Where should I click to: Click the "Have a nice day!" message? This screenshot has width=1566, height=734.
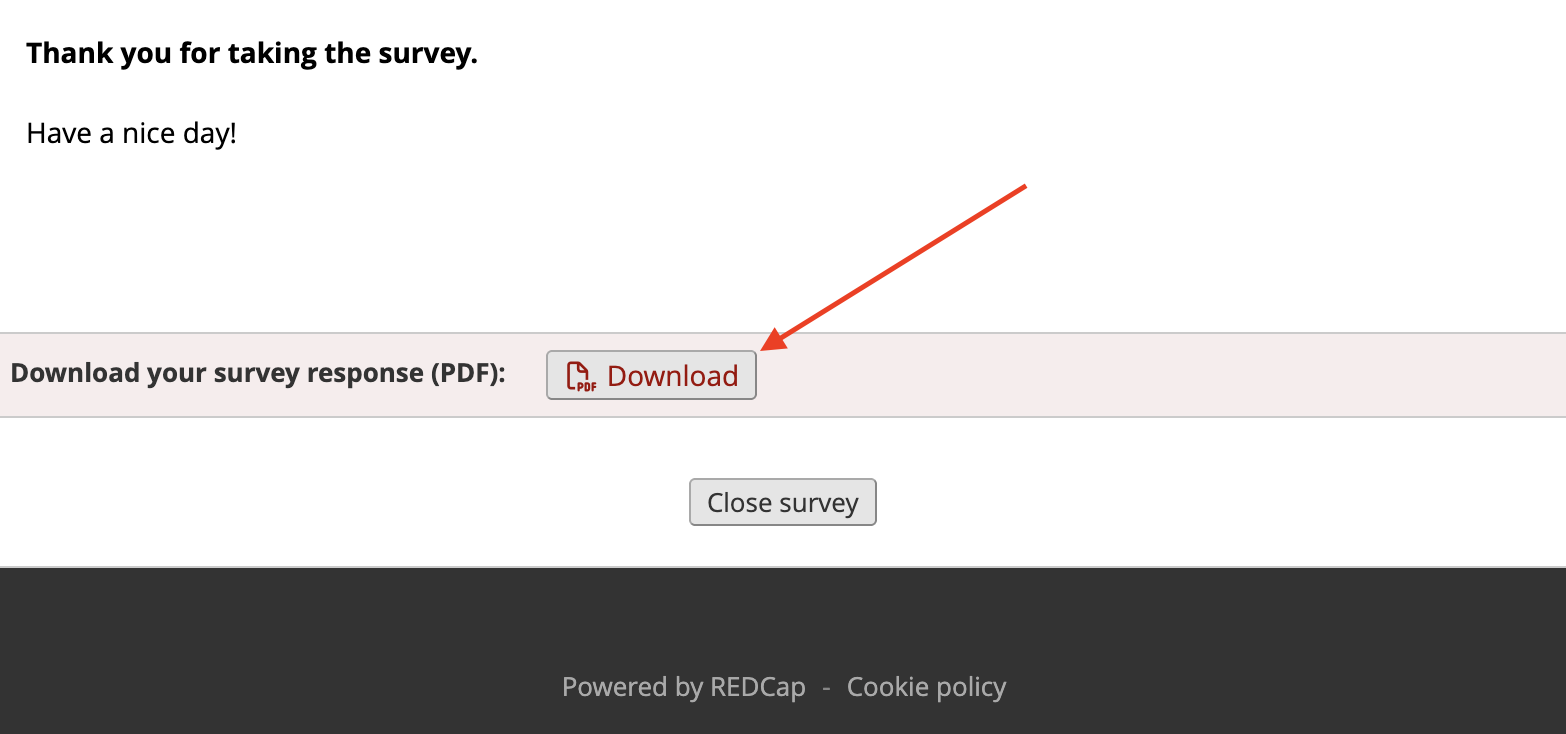tap(131, 133)
